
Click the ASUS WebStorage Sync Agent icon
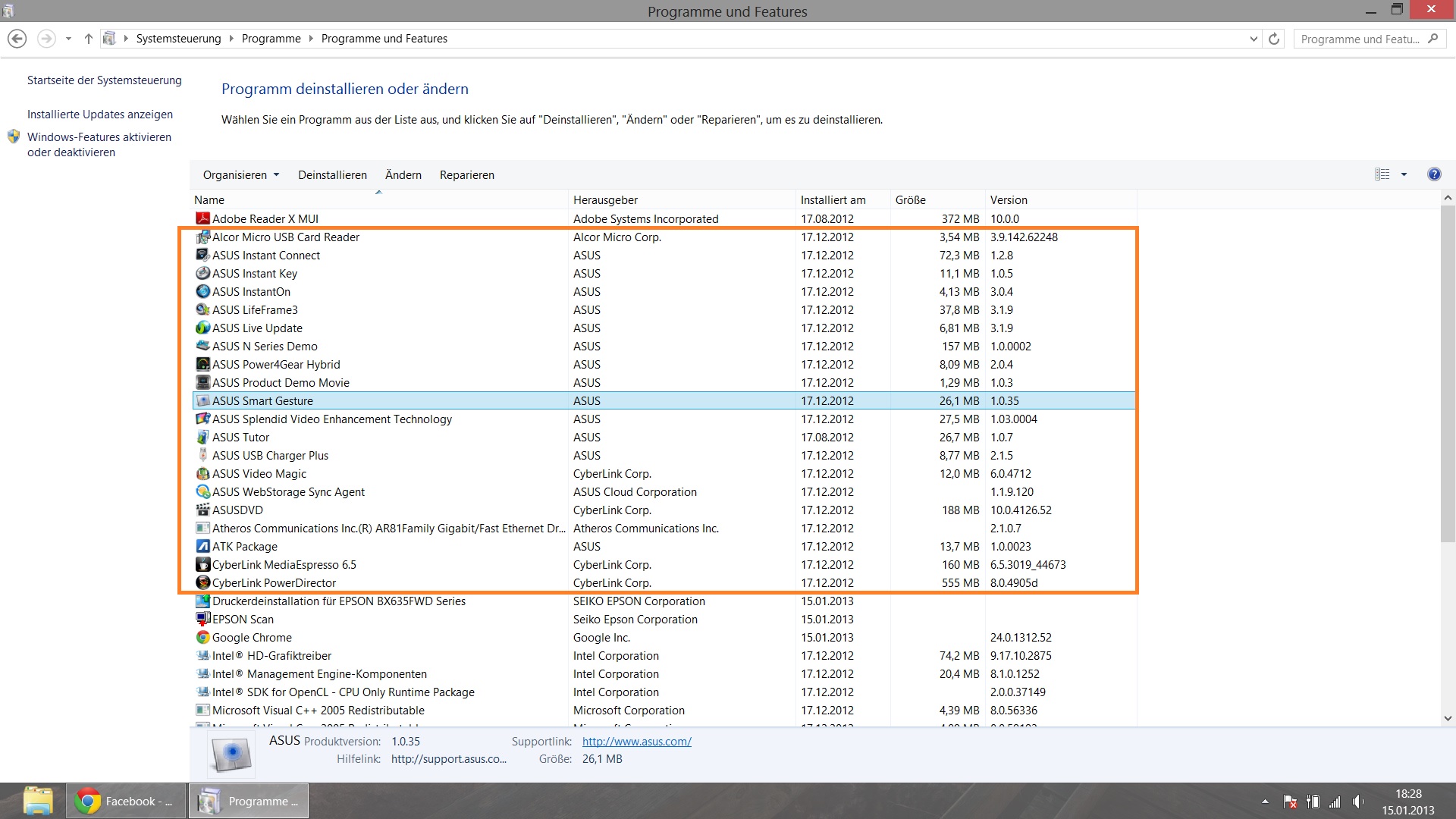(202, 492)
